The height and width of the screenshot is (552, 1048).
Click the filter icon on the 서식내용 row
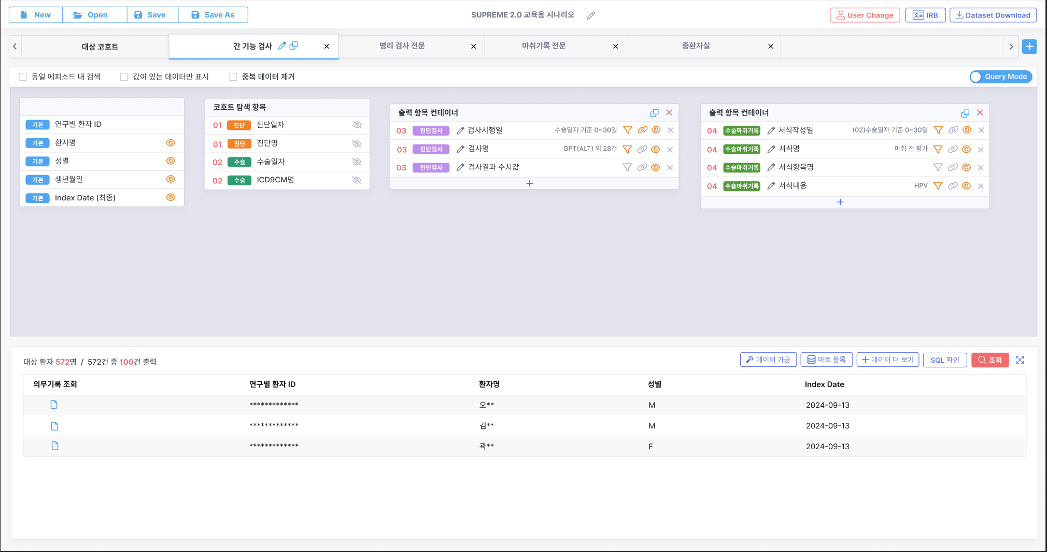(x=938, y=186)
